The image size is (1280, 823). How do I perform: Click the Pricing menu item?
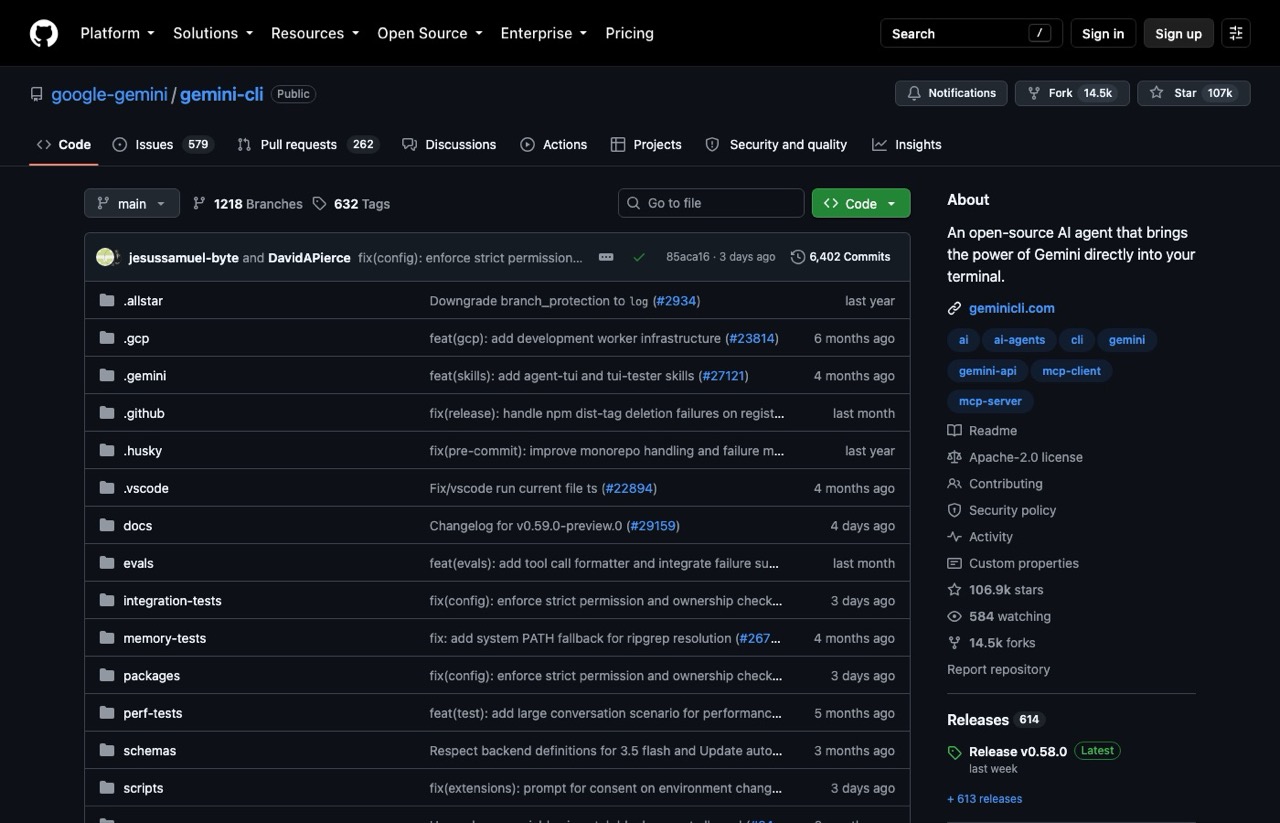point(629,33)
